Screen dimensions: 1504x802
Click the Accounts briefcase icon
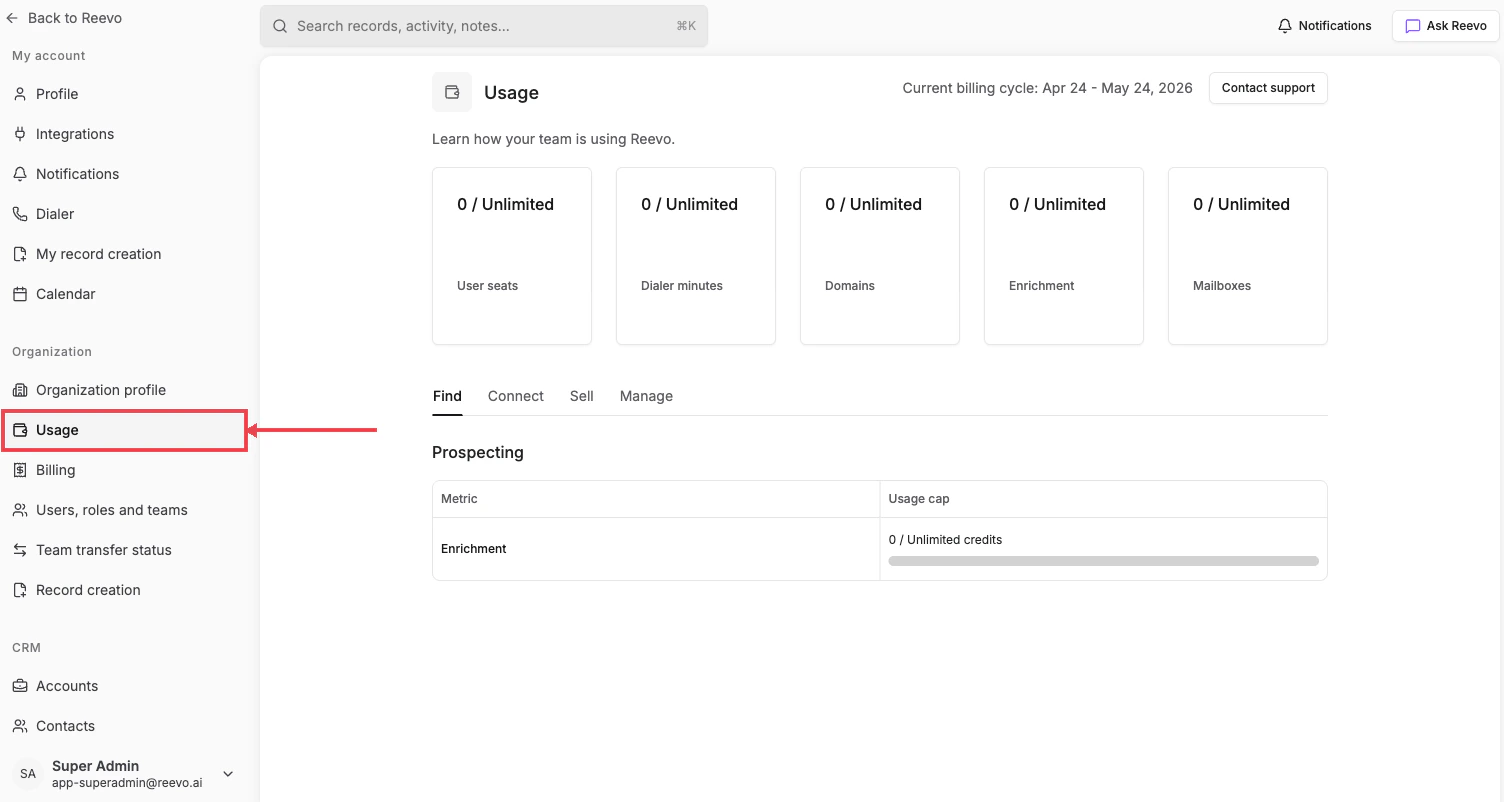point(20,686)
